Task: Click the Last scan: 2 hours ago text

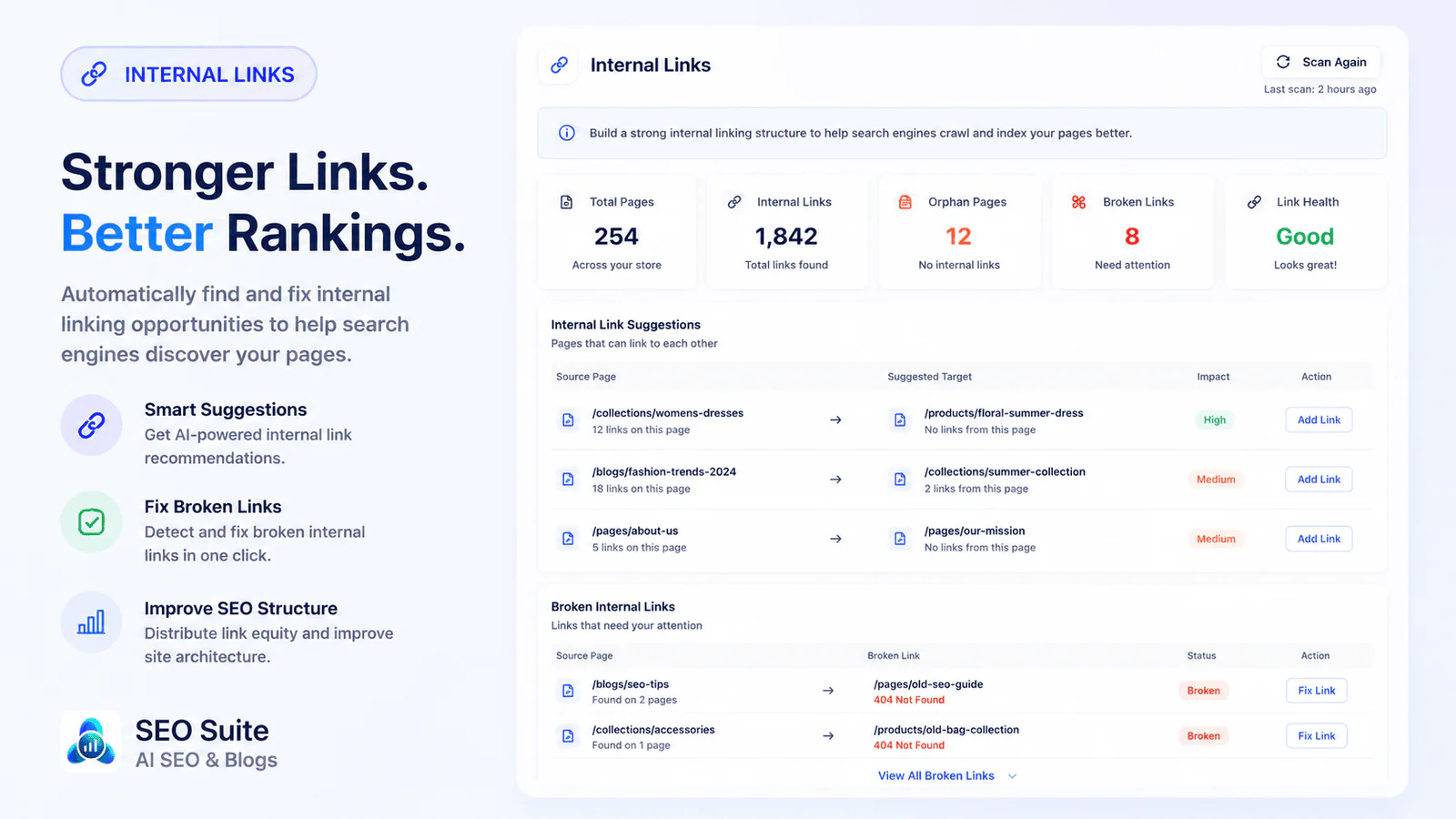Action: (1319, 89)
